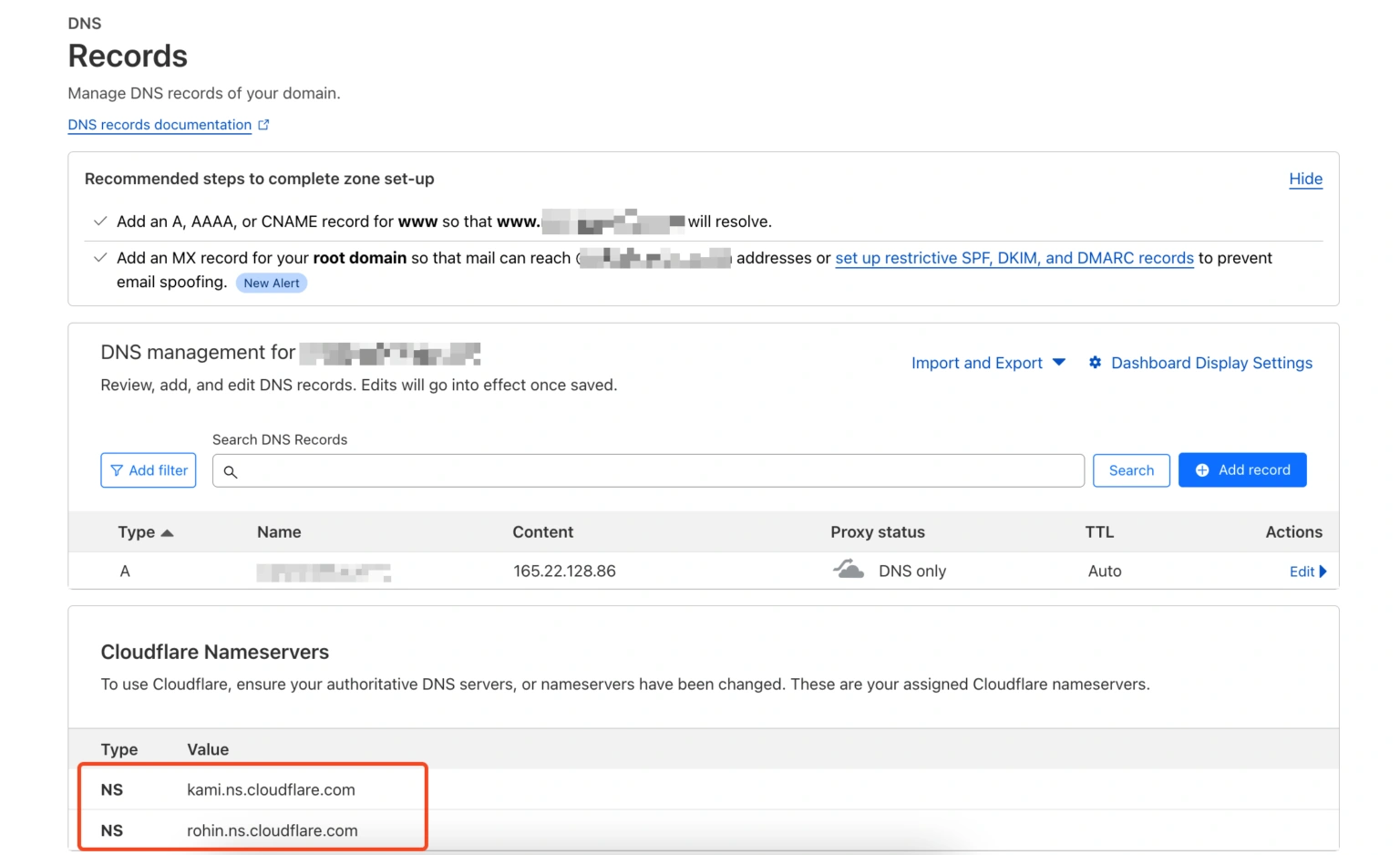Sort records by the Type column arrow
The image size is (1400, 855).
click(x=167, y=533)
